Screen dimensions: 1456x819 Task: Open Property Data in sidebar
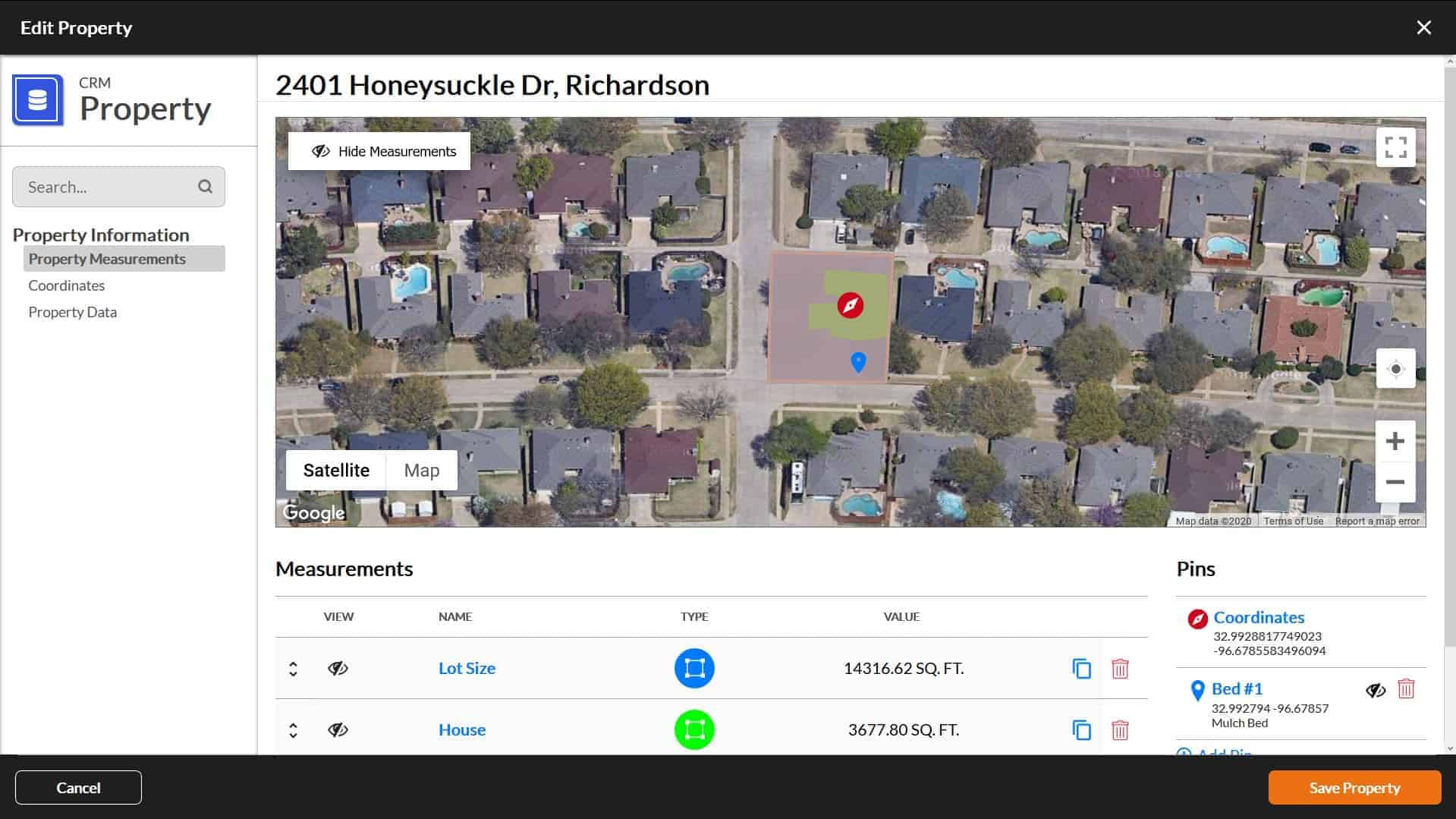[73, 312]
